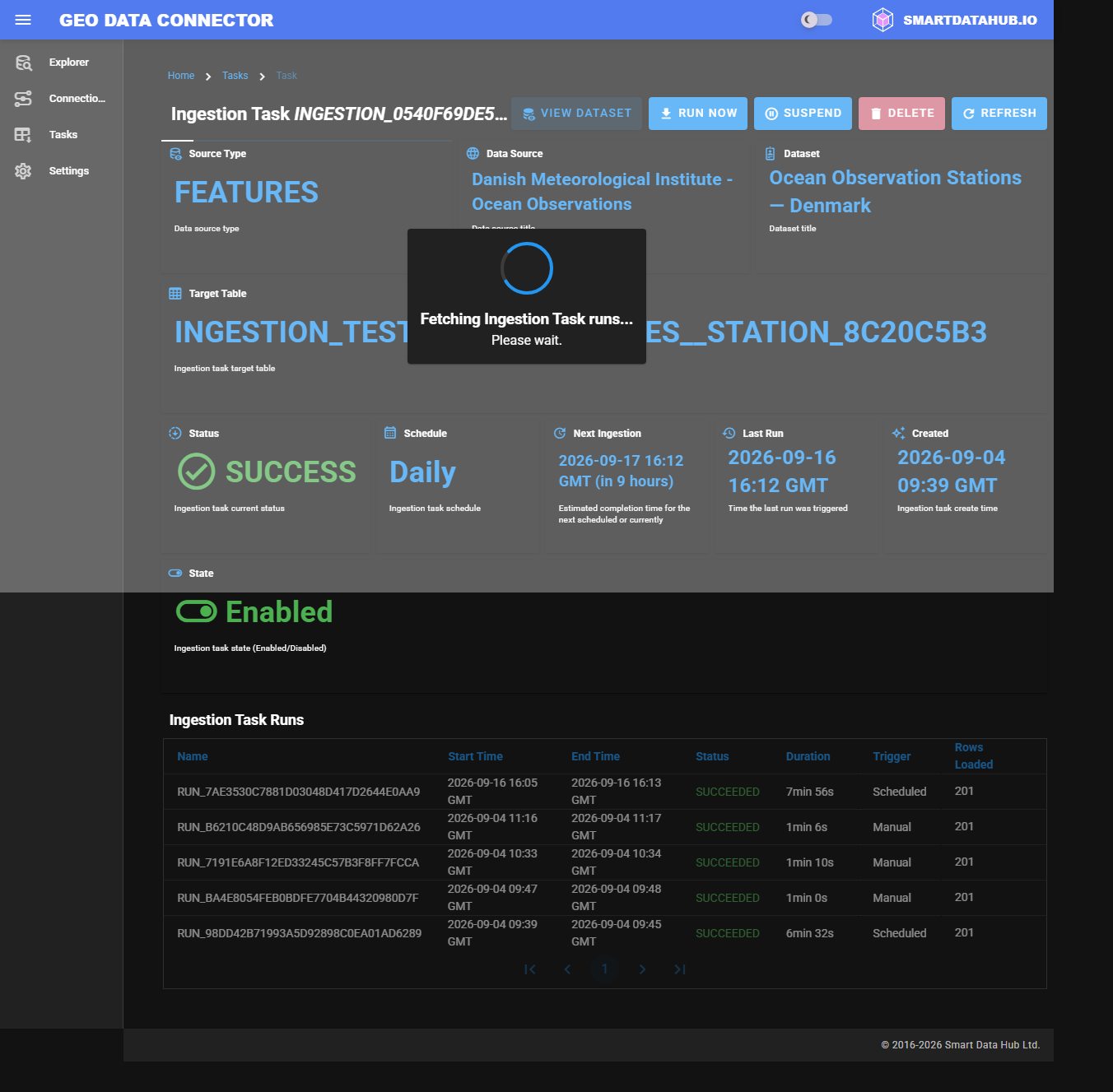Go to Home breadcrumb
Viewport: 1113px width, 1092px height.
point(181,76)
